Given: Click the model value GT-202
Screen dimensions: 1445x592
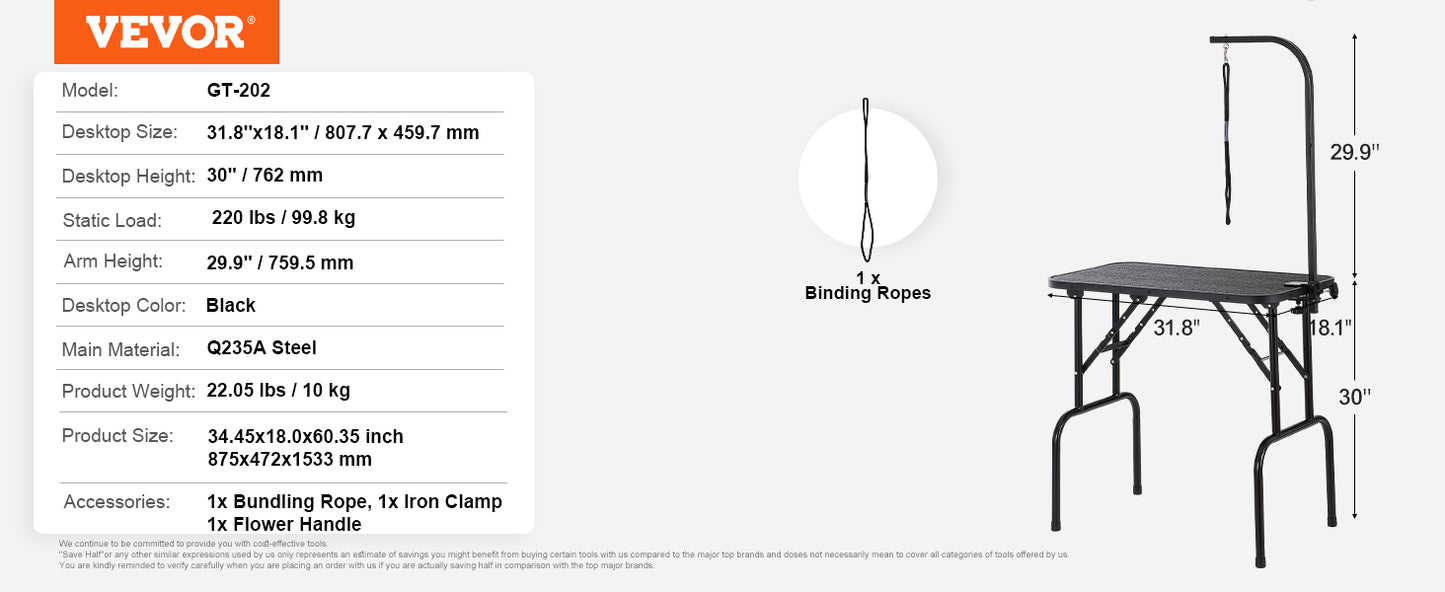Looking at the screenshot, I should [x=238, y=90].
